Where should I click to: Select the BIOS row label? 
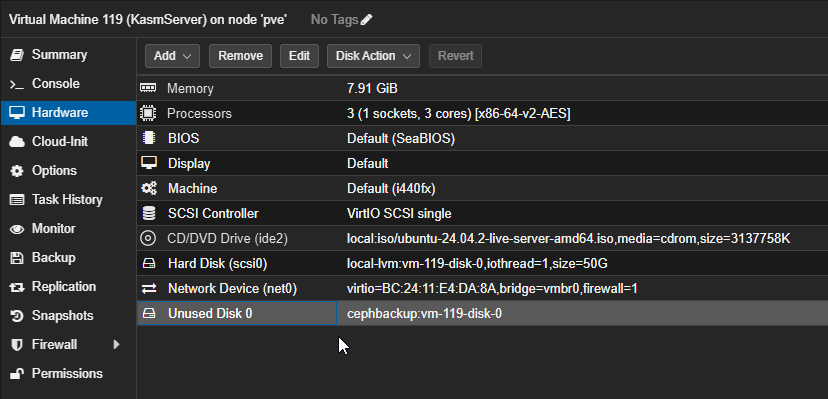click(183, 139)
